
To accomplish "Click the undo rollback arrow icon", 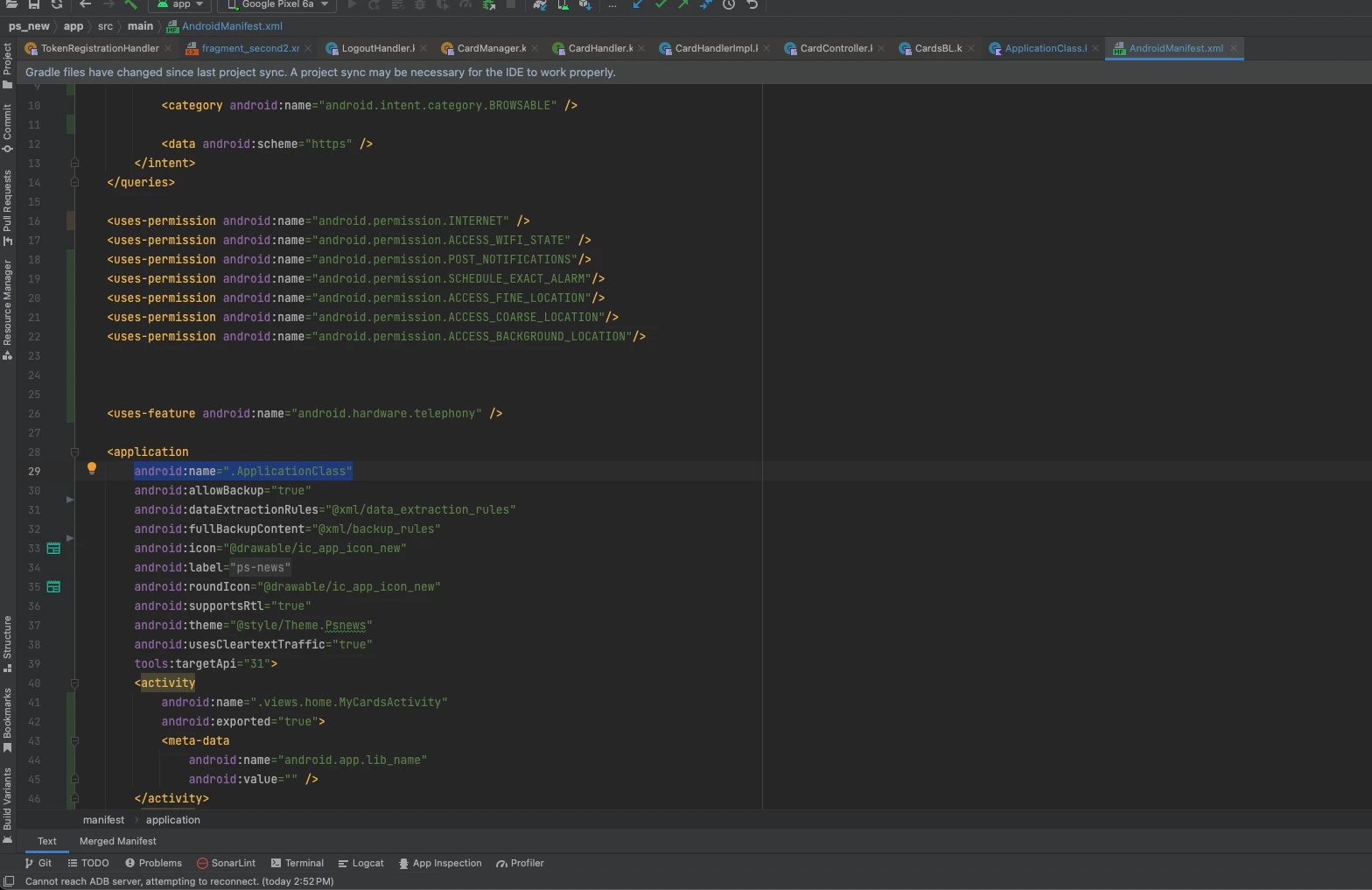I will click(752, 4).
